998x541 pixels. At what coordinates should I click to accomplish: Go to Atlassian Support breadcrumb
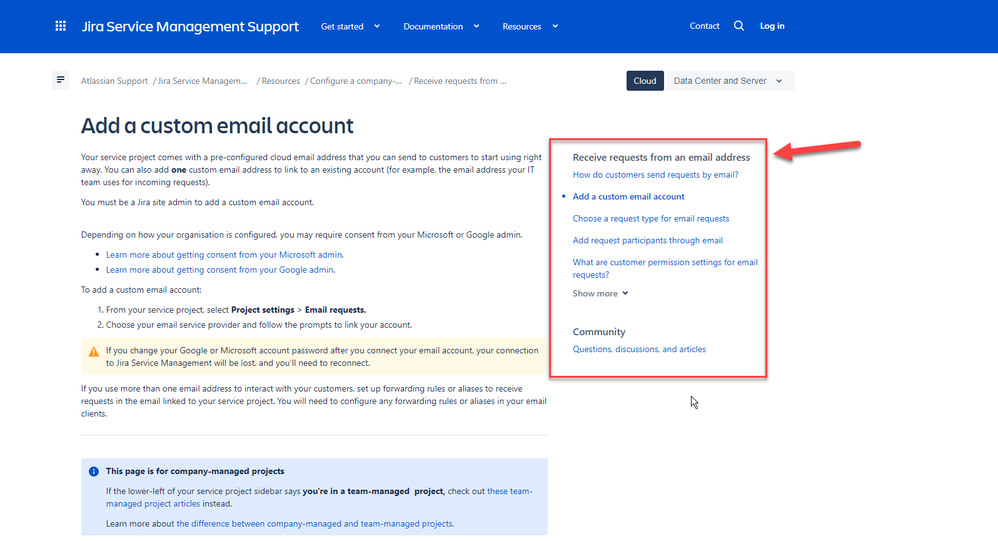click(114, 81)
